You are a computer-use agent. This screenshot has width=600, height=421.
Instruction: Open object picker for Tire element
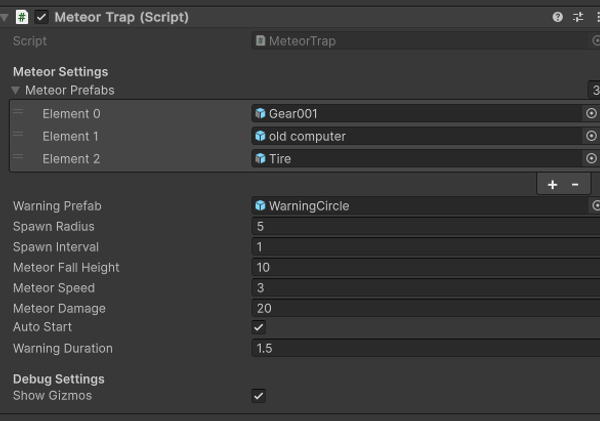click(591, 158)
